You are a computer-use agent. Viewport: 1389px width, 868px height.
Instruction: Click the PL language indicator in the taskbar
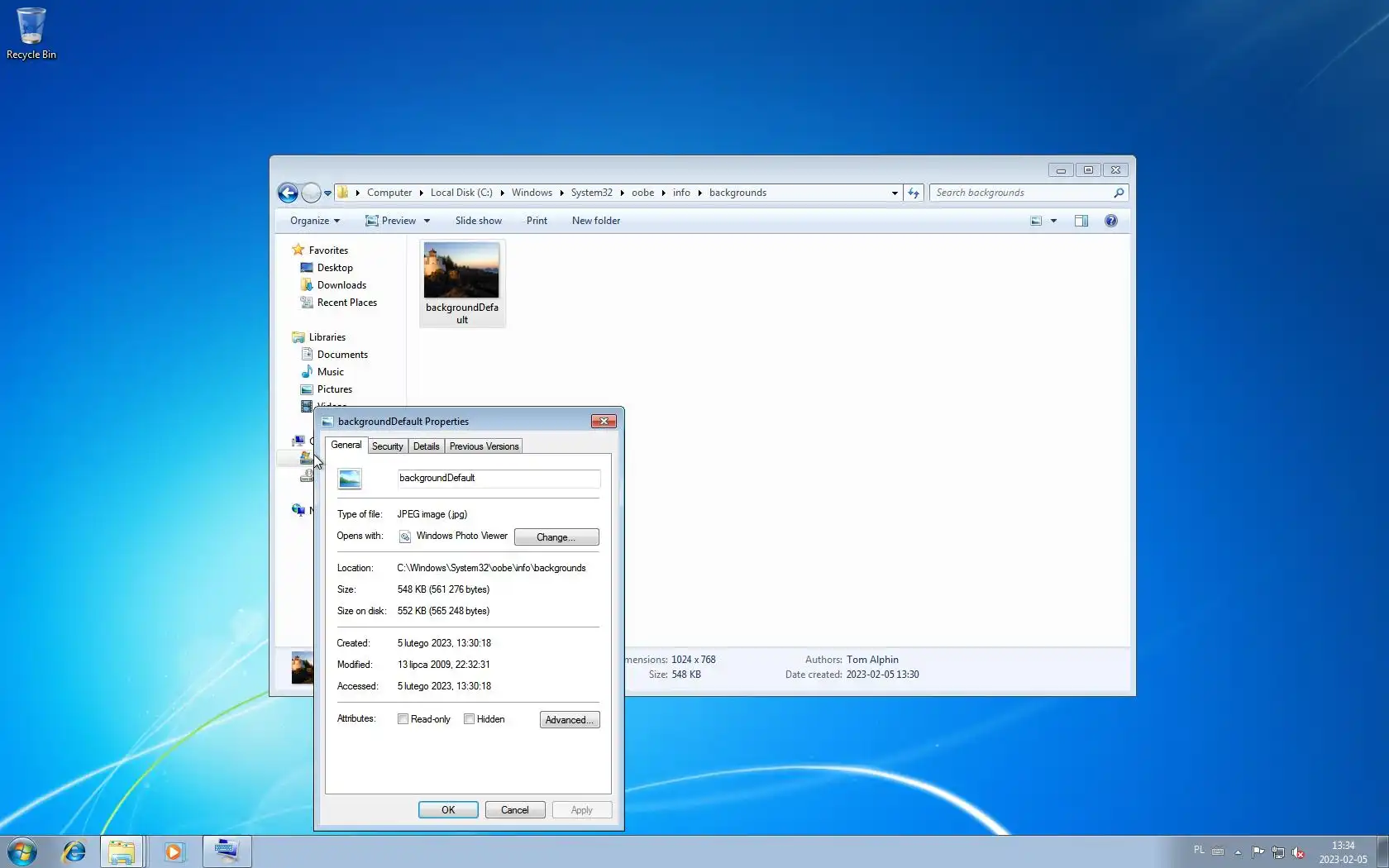tap(1200, 850)
